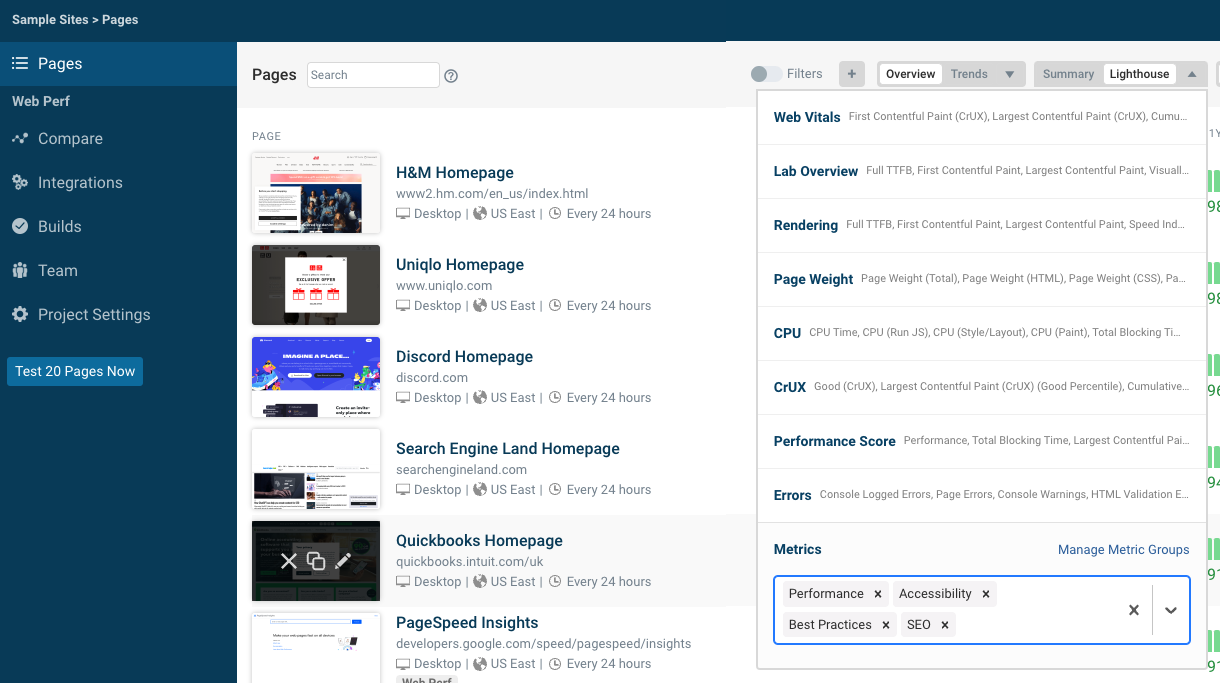The height and width of the screenshot is (683, 1222).
Task: Open the Trends dropdown arrow
Action: 1010,74
